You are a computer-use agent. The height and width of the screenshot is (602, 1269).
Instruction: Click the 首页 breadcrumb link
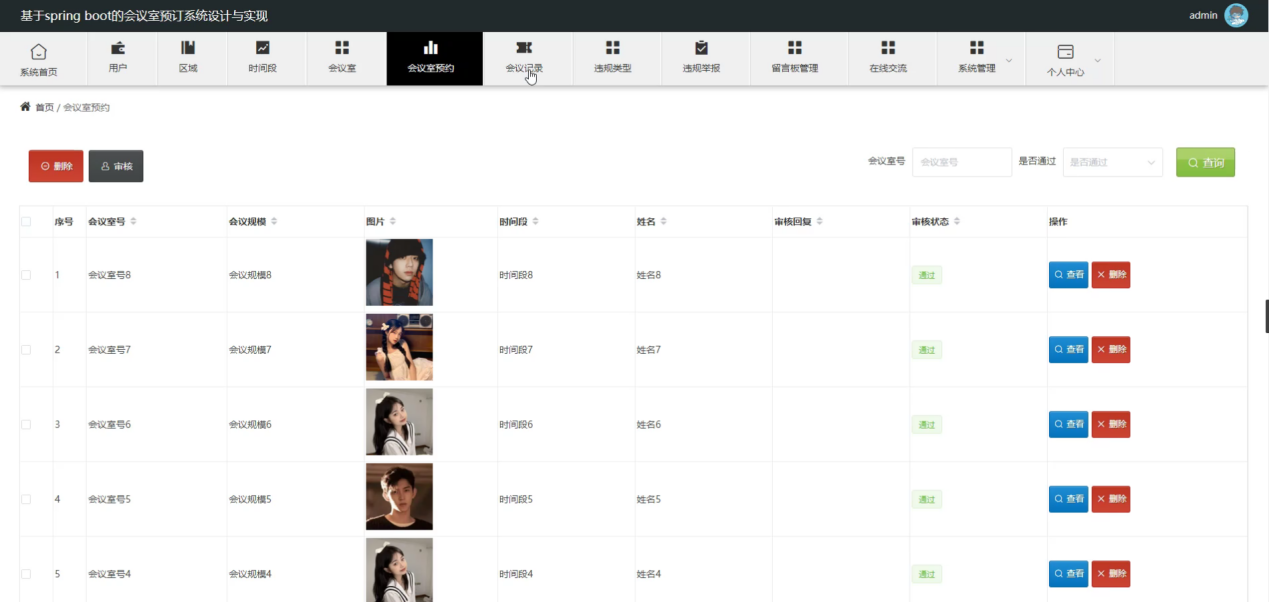44,107
